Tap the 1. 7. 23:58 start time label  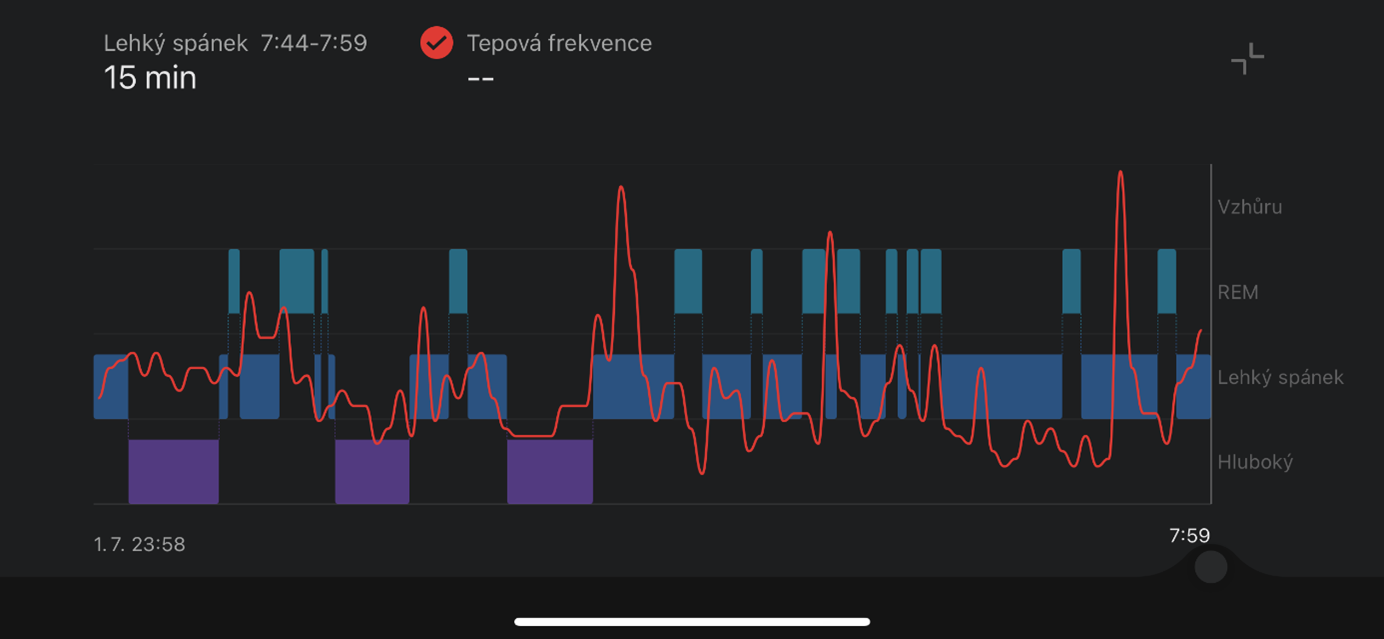[x=139, y=545]
